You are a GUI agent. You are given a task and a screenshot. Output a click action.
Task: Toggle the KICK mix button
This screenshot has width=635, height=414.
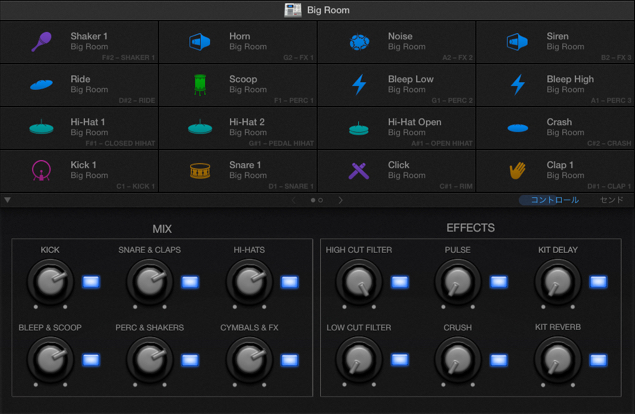pyautogui.click(x=91, y=282)
